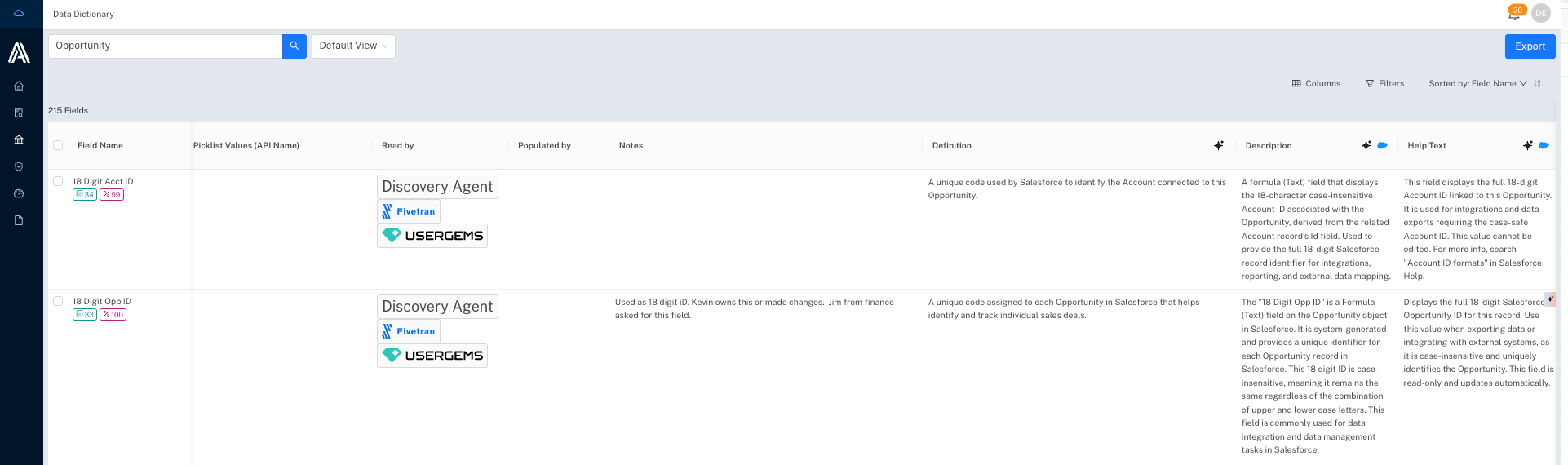Click Discovery Agent tag in 18 Digit Acct ID row
Screen dimensions: 1568x465
437,187
